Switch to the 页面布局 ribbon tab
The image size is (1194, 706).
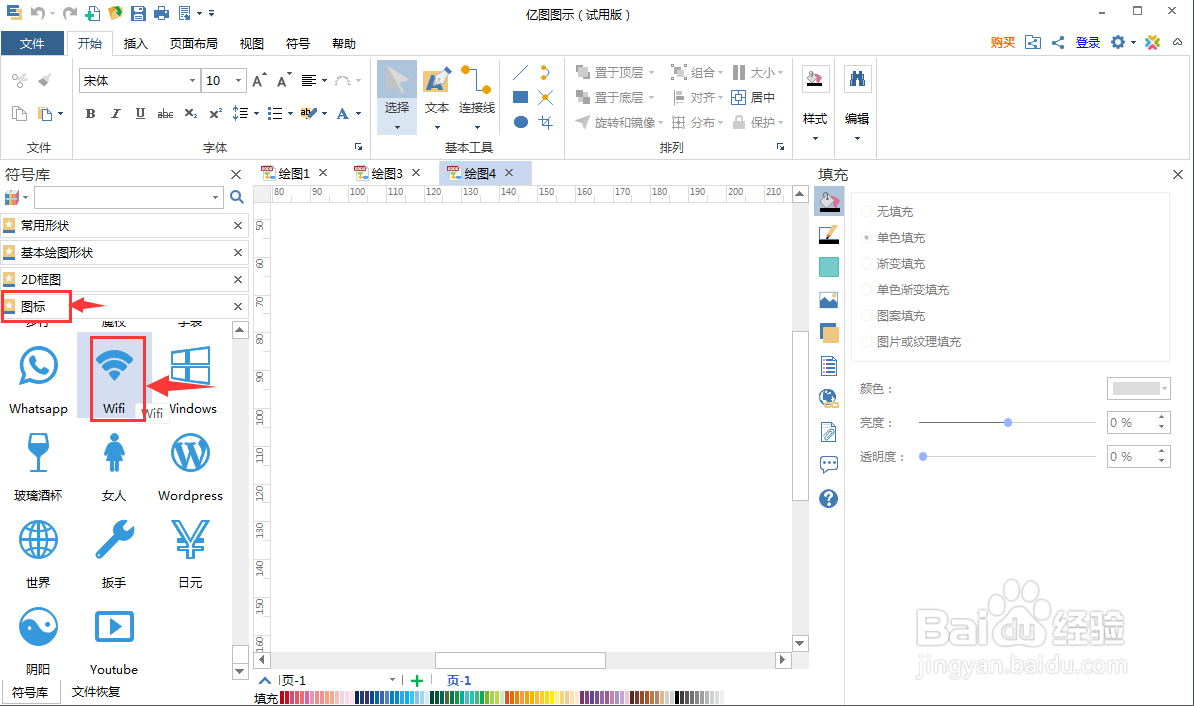click(x=193, y=43)
